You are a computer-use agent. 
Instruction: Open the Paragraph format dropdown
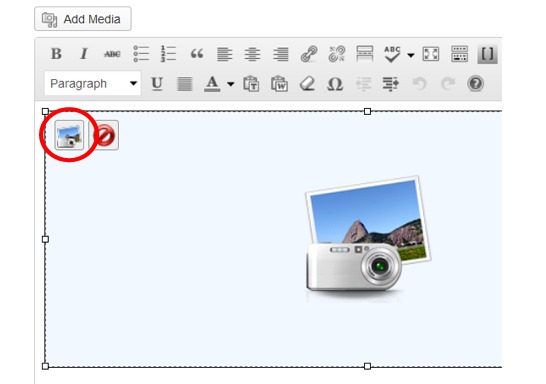tap(93, 84)
